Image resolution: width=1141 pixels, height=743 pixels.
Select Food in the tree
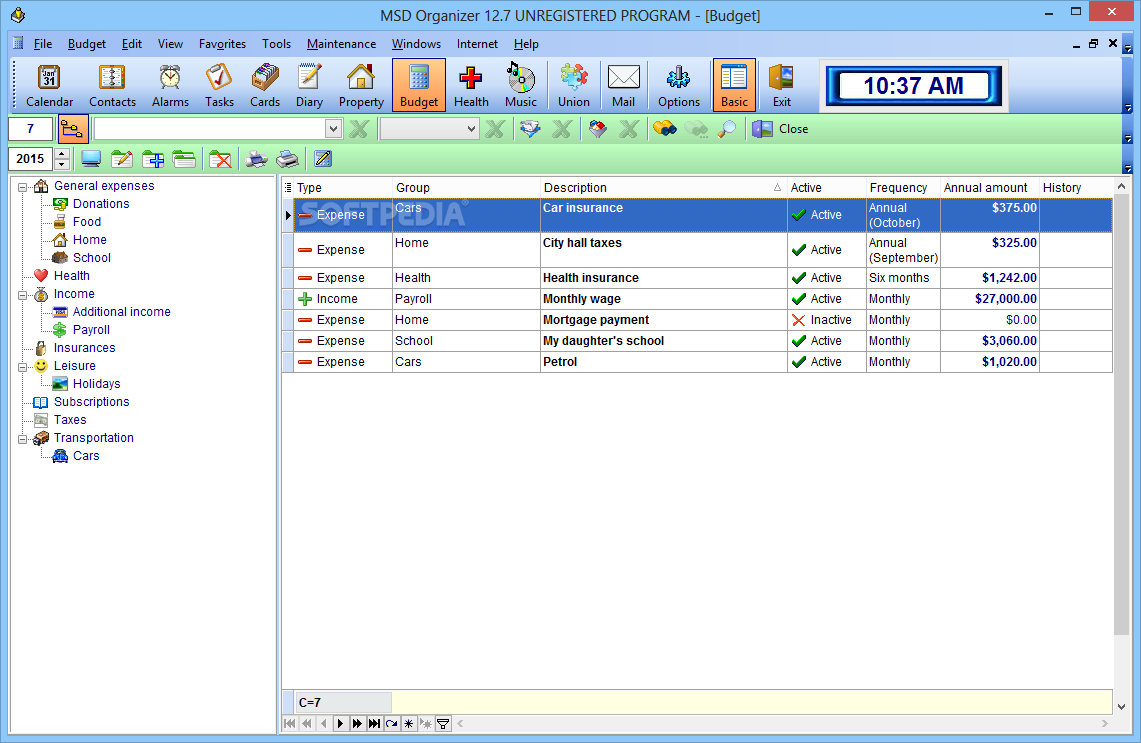coord(87,222)
